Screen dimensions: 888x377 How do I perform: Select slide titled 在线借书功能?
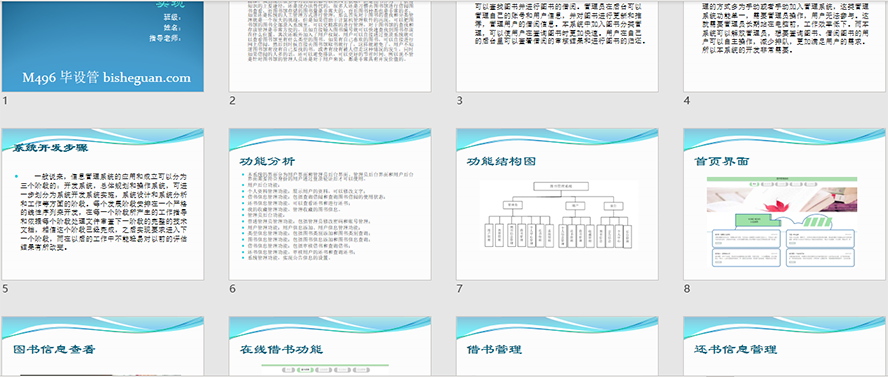click(x=330, y=346)
